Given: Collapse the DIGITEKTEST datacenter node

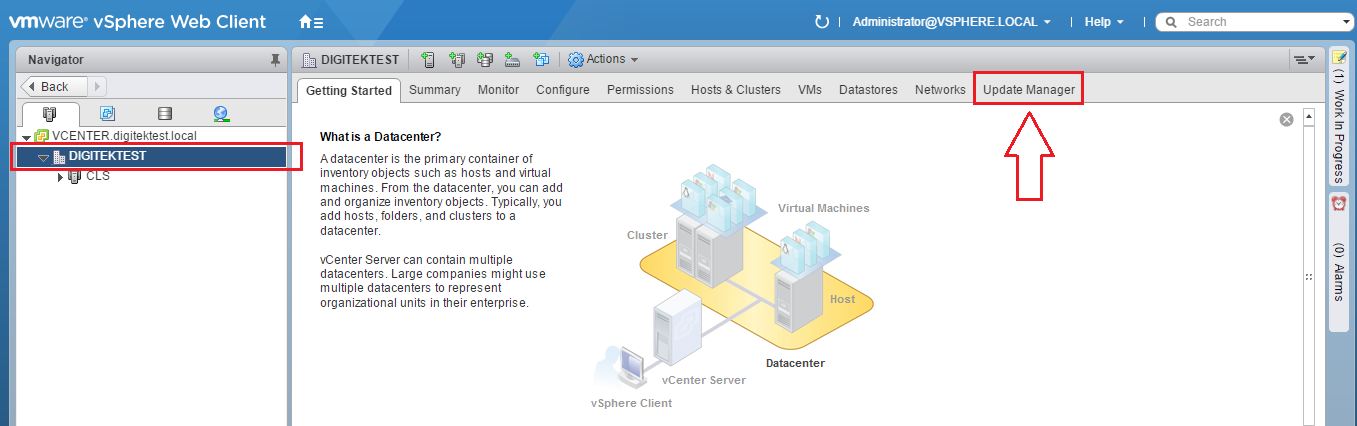Looking at the screenshot, I should coord(43,157).
